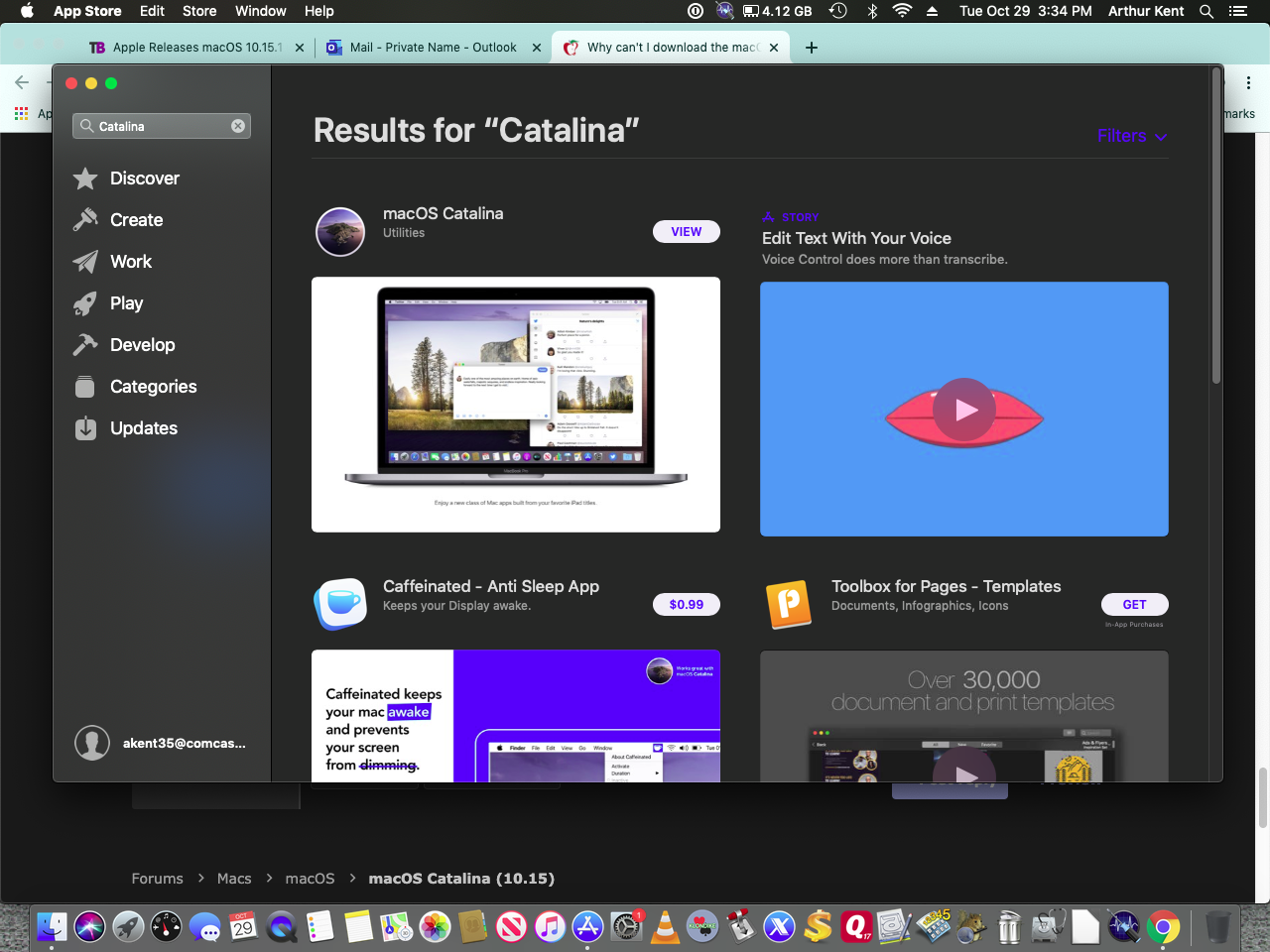The width and height of the screenshot is (1270, 952).
Task: Close the Why can't I download tab
Action: pyautogui.click(x=774, y=47)
